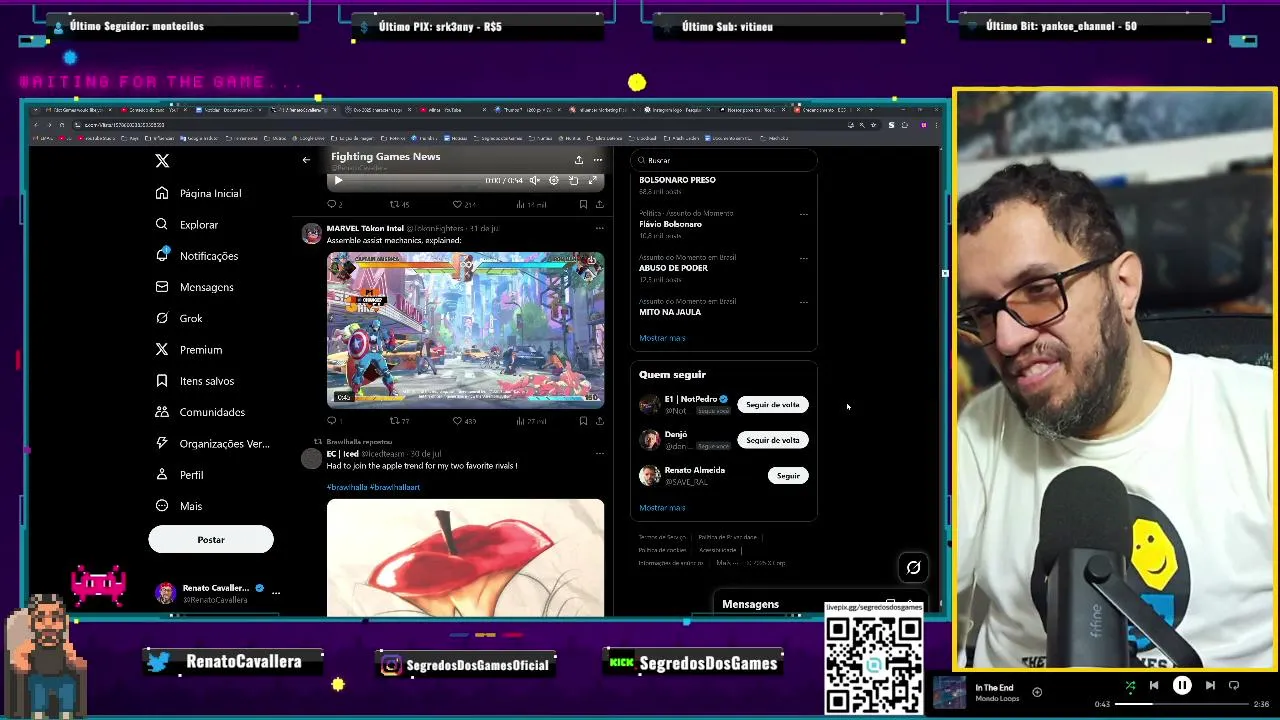
Task: Click the Buscar search field
Action: tap(724, 160)
